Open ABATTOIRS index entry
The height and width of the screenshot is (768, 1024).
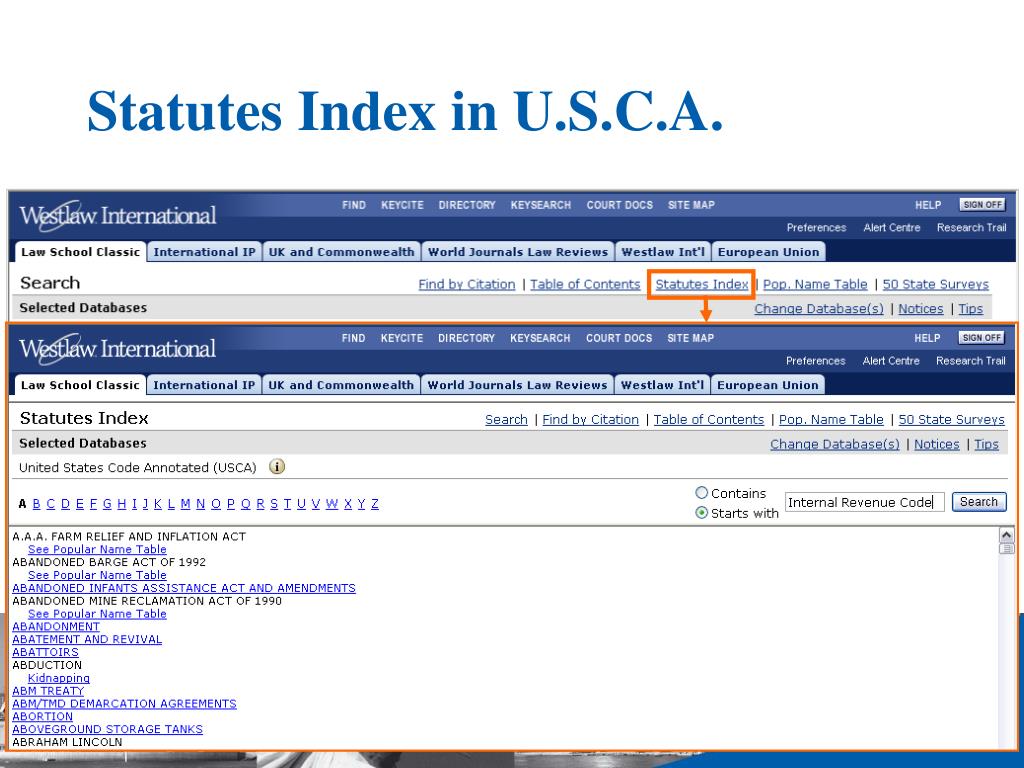click(x=45, y=652)
